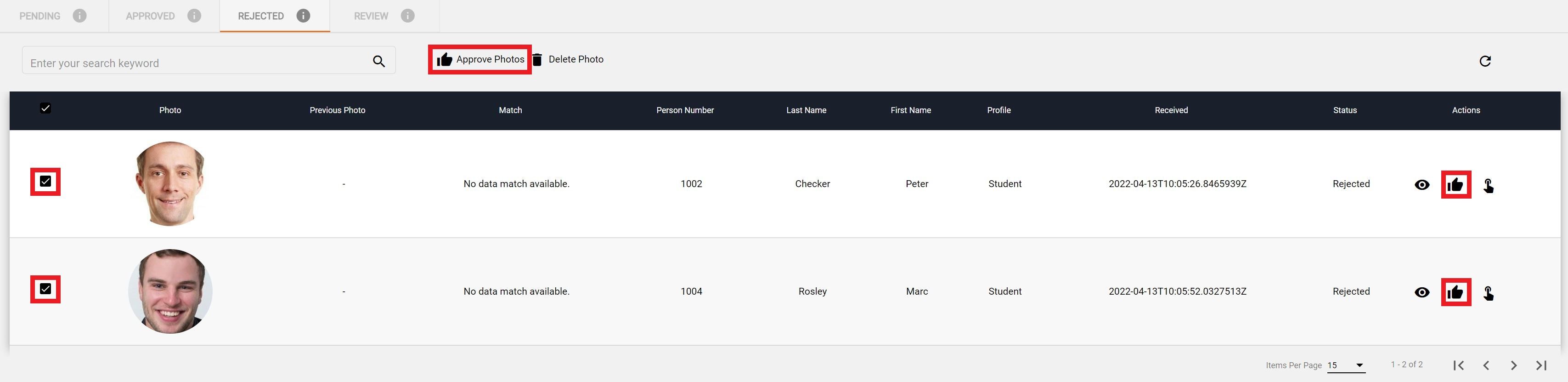Image resolution: width=1568 pixels, height=382 pixels.
Task: Switch to the Pending tab
Action: point(40,16)
